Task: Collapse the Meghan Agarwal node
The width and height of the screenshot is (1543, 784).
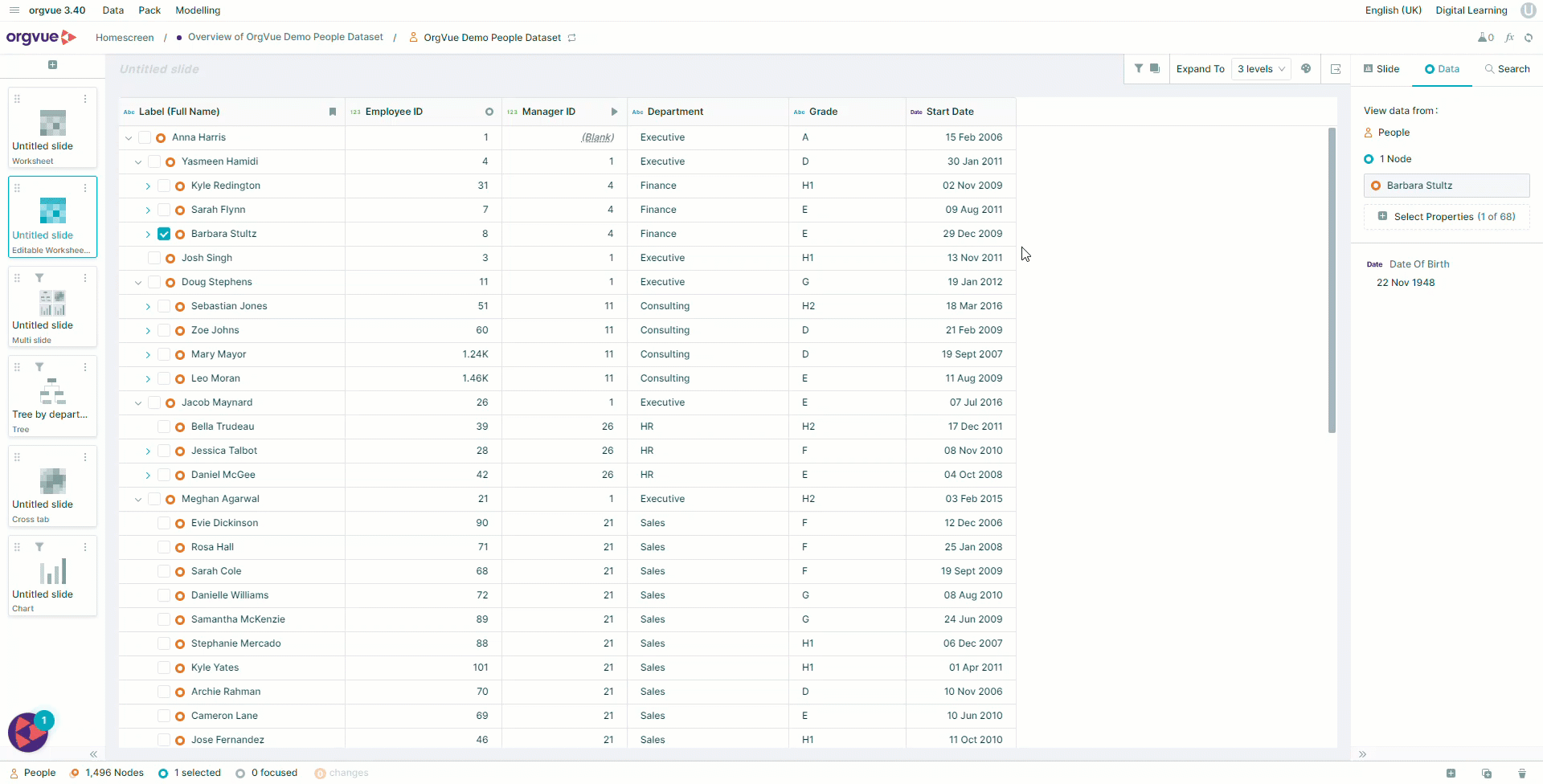Action: (138, 500)
